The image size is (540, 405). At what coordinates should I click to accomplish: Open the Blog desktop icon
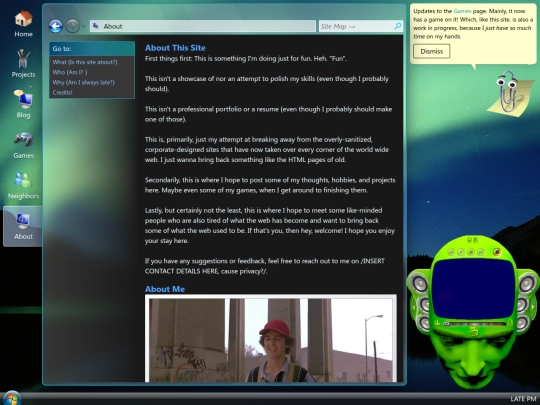click(x=23, y=104)
